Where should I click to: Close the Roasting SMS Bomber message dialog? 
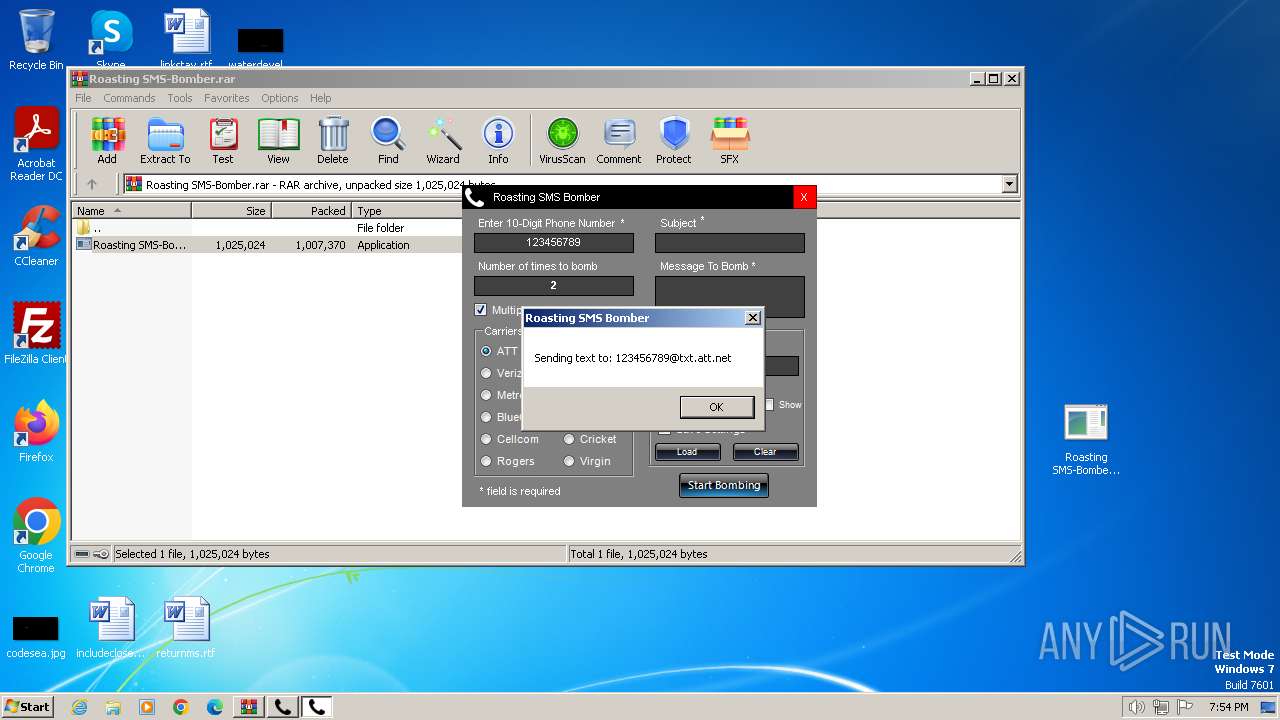753,318
